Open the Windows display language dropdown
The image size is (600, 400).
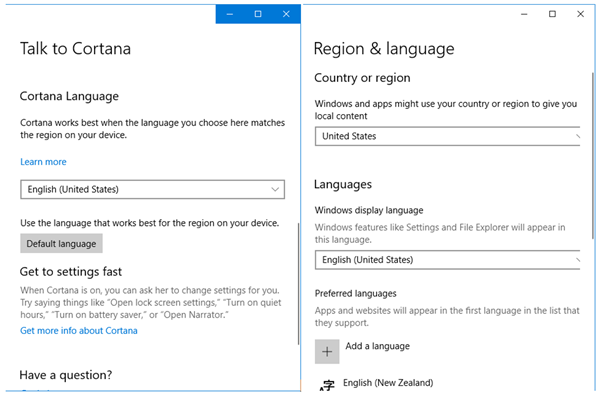pos(447,260)
